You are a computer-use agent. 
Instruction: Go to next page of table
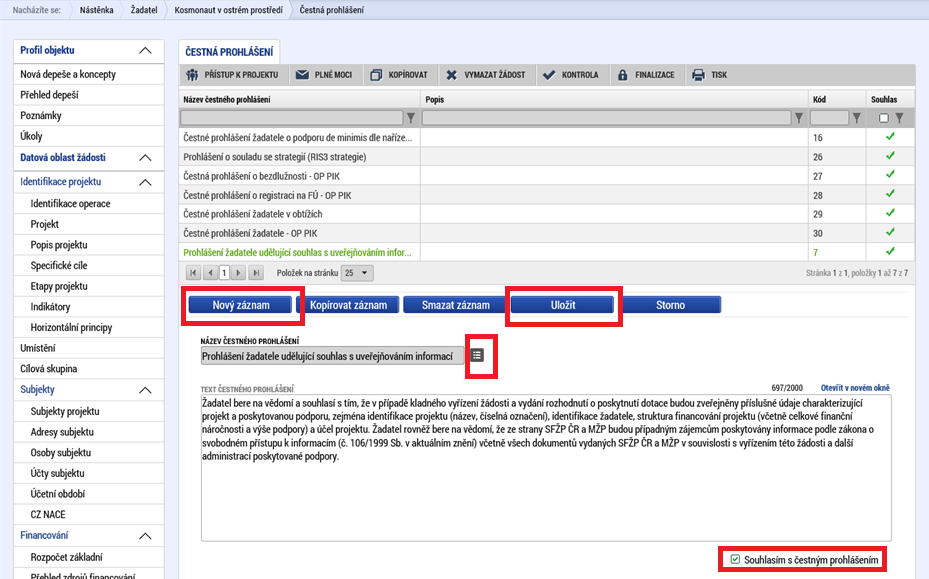(x=238, y=273)
